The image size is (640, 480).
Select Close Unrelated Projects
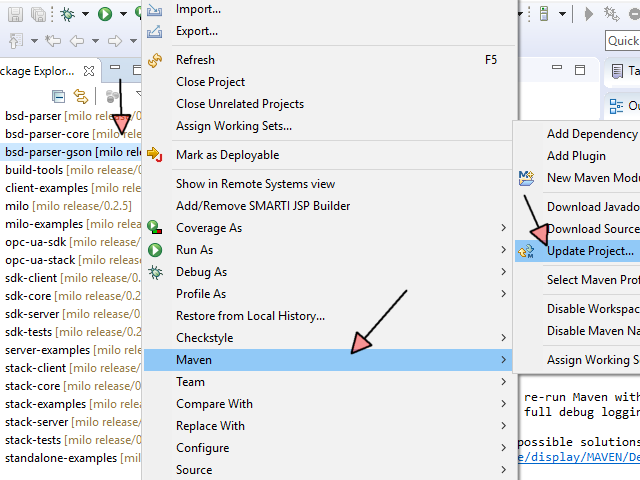[240, 104]
